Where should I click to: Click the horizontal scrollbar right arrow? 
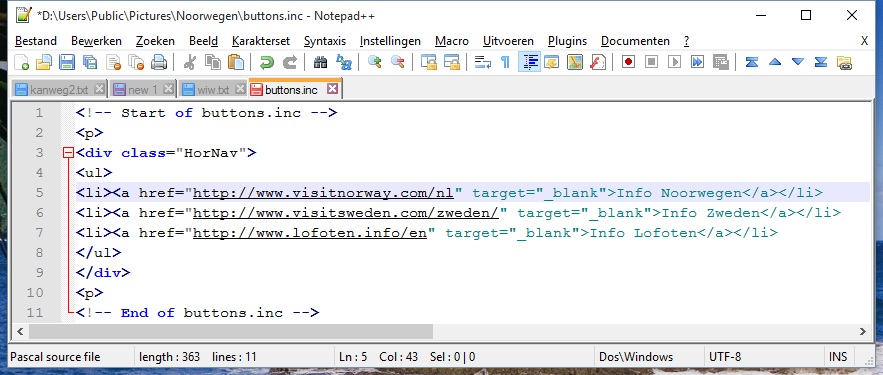862,331
